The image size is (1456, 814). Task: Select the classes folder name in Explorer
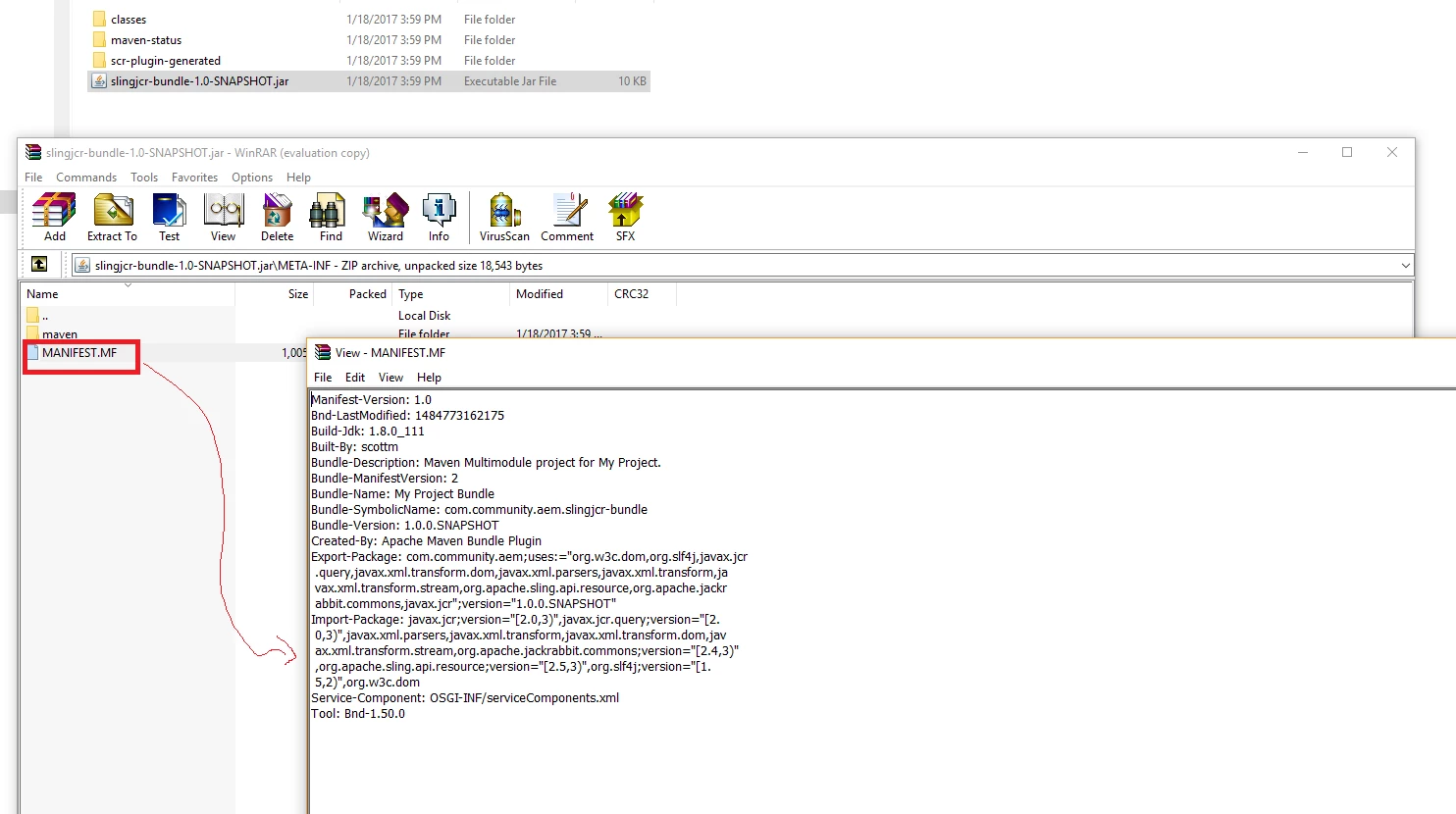point(129,20)
